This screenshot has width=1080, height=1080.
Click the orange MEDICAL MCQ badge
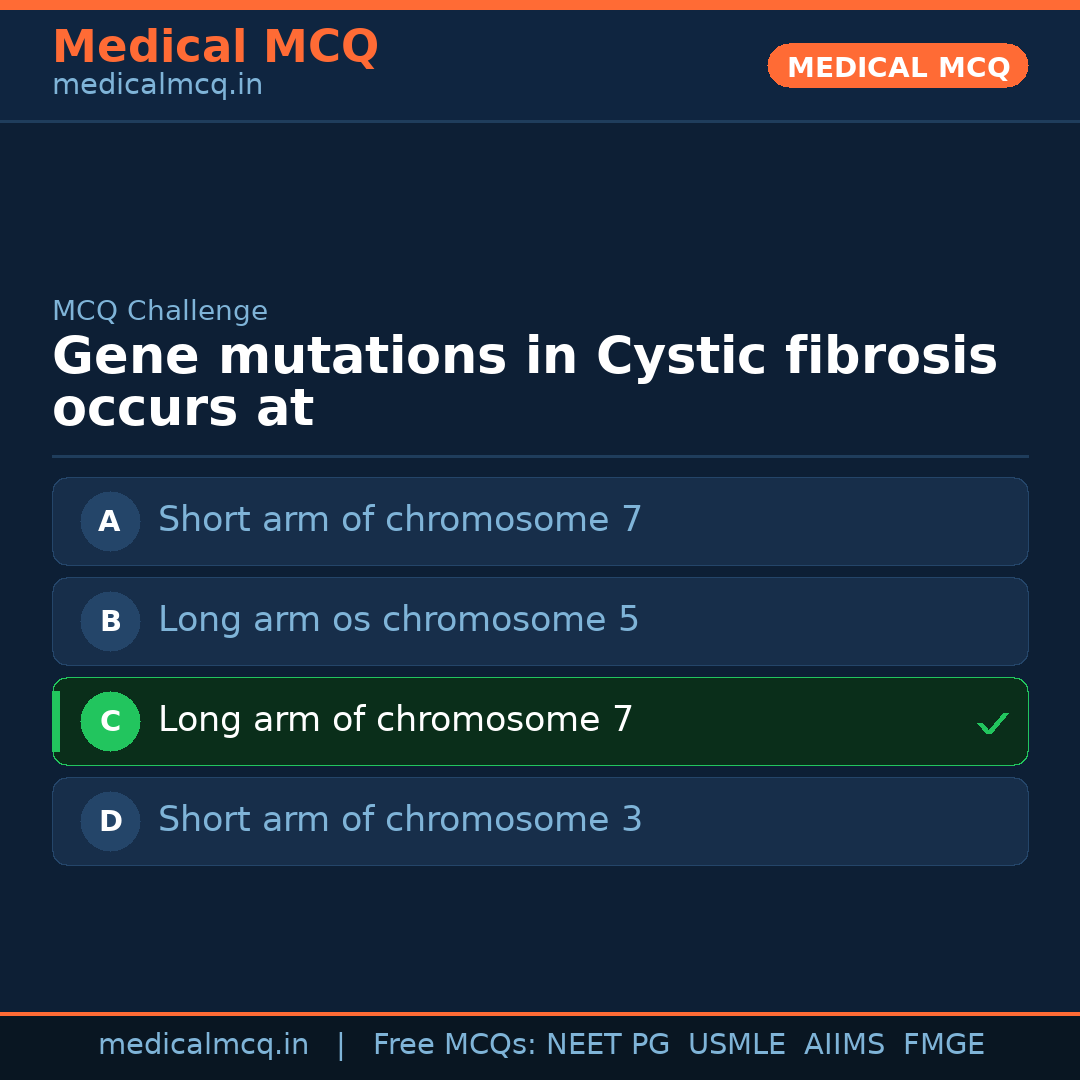tap(897, 67)
